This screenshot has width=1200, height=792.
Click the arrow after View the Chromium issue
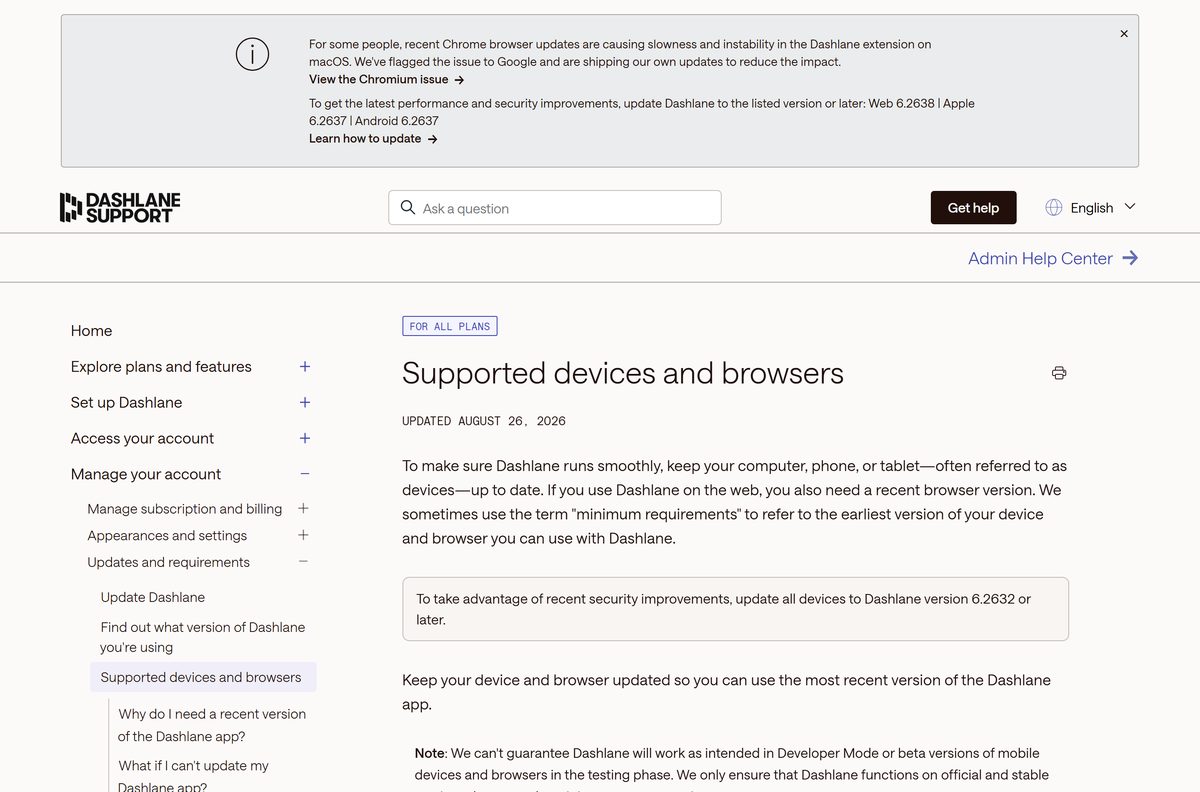[x=459, y=80]
